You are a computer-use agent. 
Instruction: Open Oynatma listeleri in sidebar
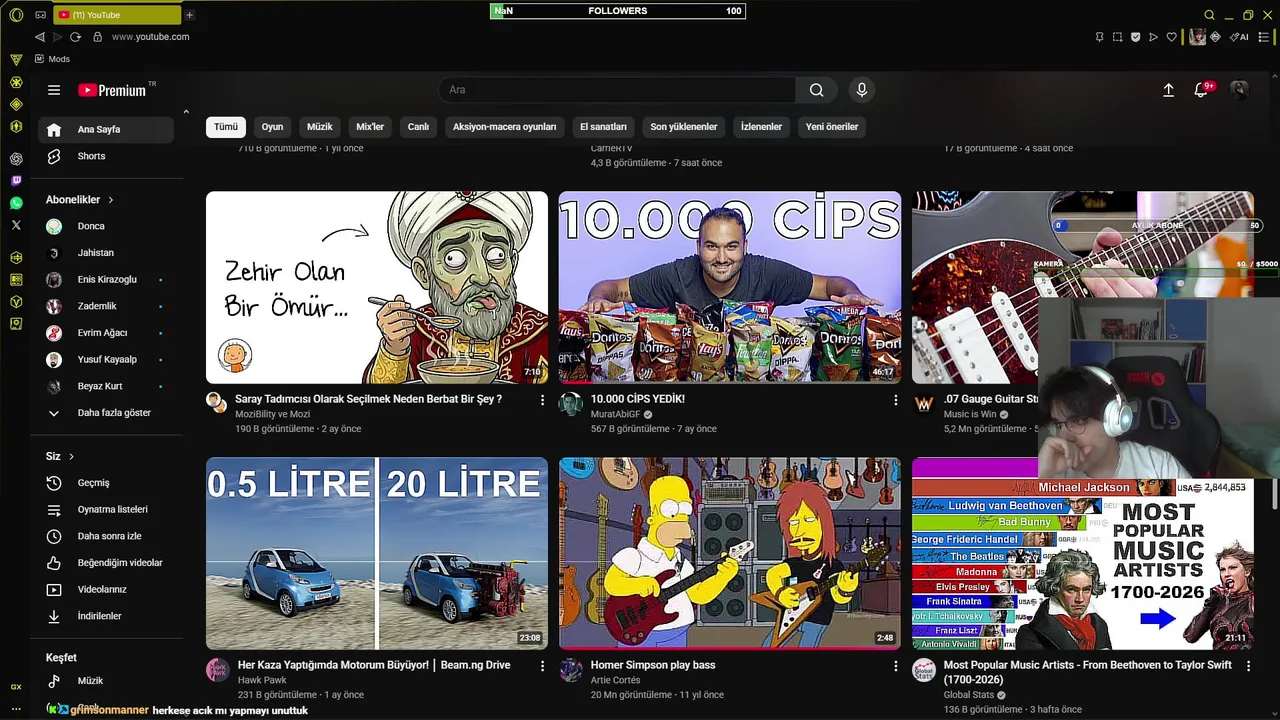coord(106,510)
